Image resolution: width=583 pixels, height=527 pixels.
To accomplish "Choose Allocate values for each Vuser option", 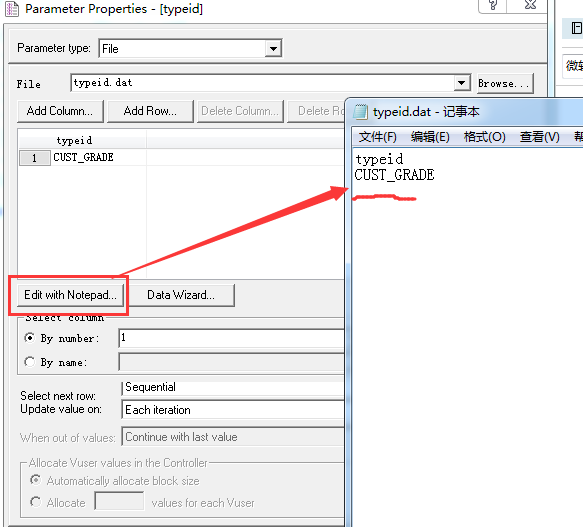I will (35, 502).
